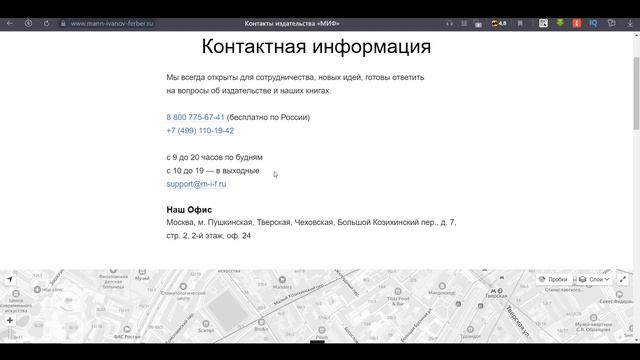Click the padlock site security icon
Viewport: 640px width, 360px height.
point(63,23)
